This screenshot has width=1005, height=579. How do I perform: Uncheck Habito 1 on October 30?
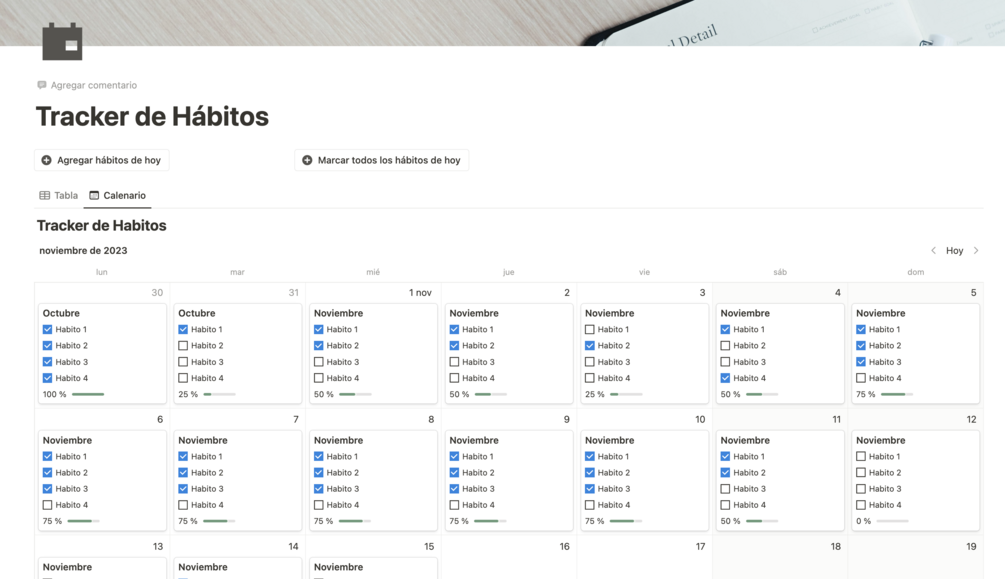click(47, 329)
